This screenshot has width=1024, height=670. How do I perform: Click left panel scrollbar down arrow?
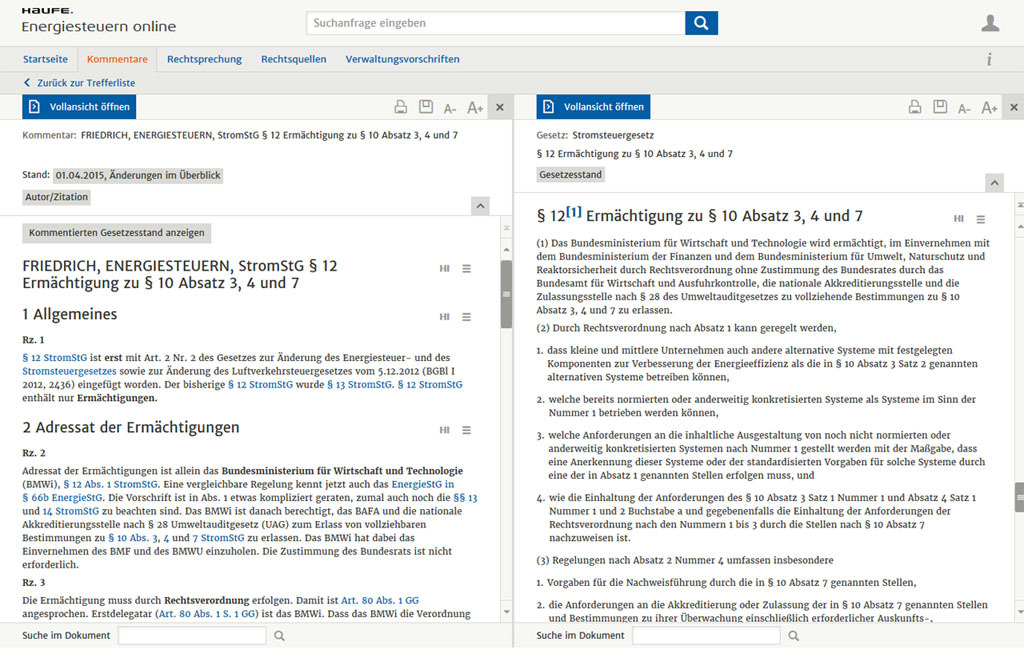click(507, 613)
